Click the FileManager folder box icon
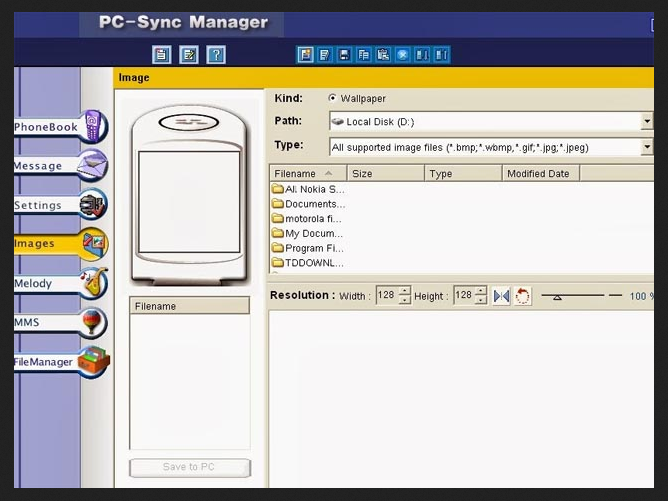Image resolution: width=668 pixels, height=501 pixels. pos(94,361)
